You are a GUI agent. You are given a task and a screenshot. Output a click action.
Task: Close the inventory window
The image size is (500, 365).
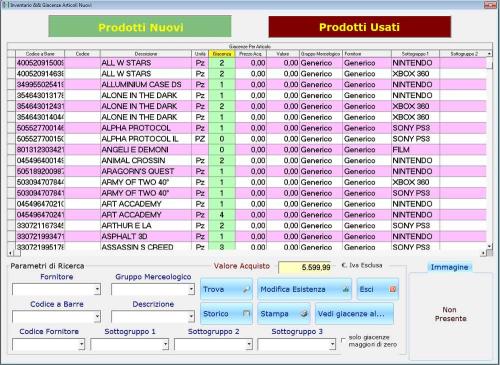pyautogui.click(x=490, y=5)
